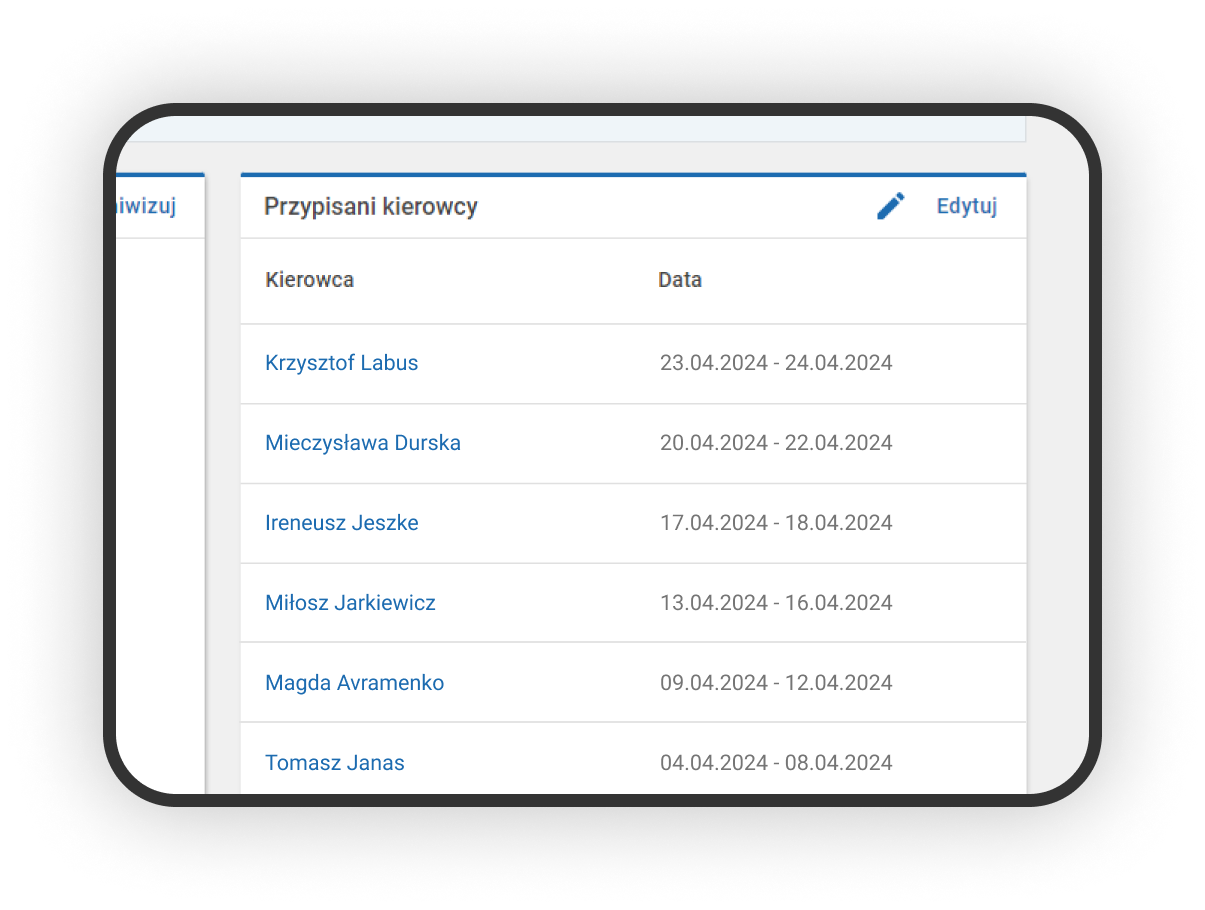Open driver Krzysztof Labus
1205x910 pixels.
[341, 363]
